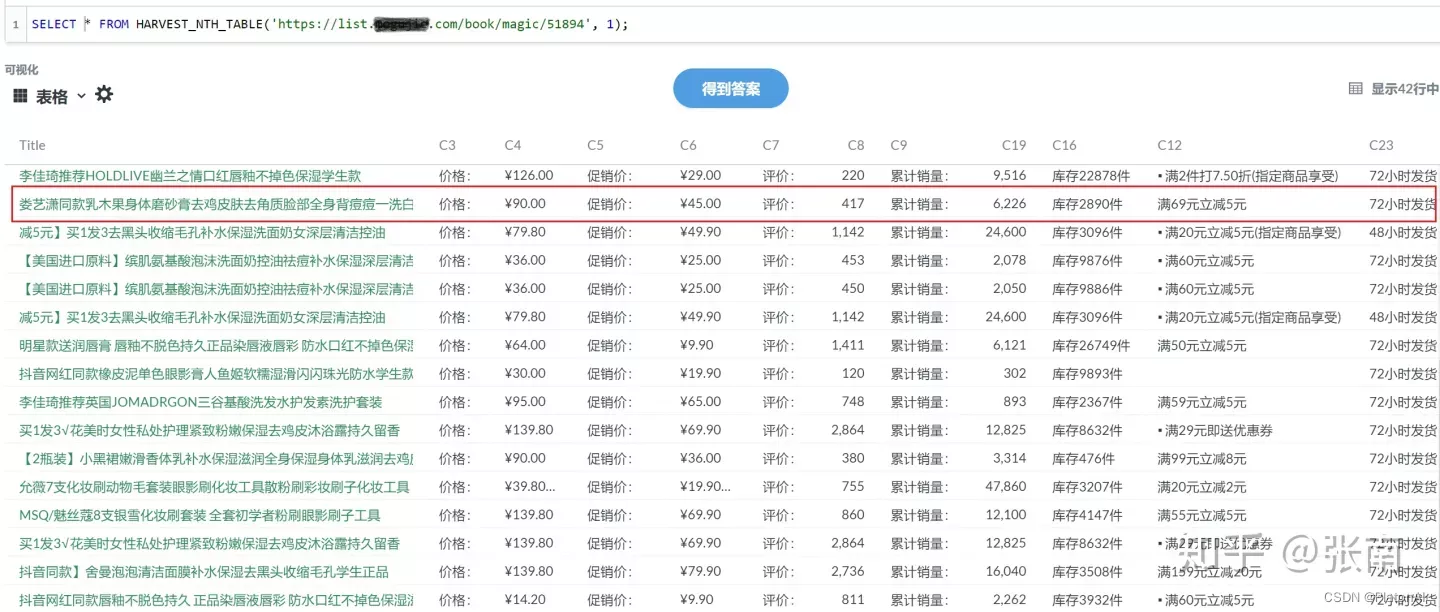Open the 抖音网红同款橡皮泥单色眼影膏 title link

tap(216, 373)
